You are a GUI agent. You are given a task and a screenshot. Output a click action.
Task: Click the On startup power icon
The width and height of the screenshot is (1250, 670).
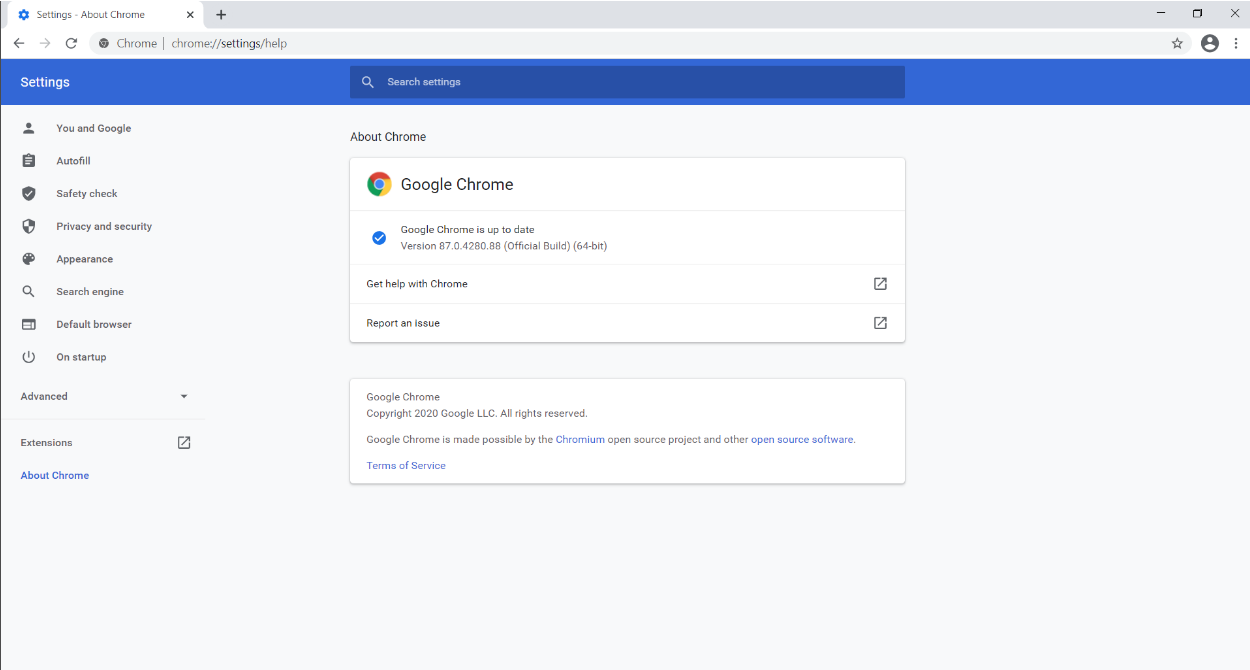coord(29,357)
